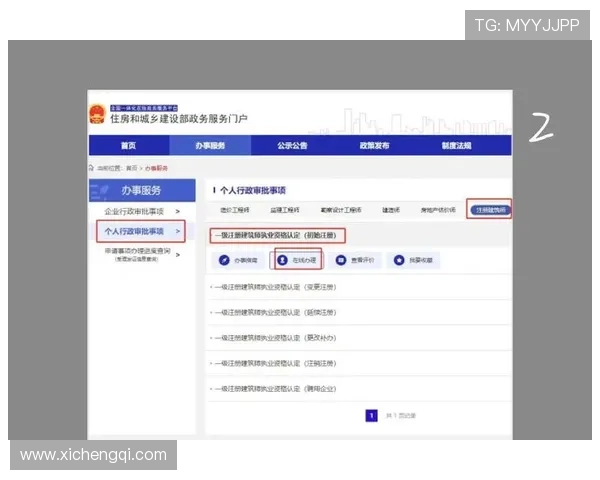This screenshot has height=480, width=600.
Task: Open the 制度法规 navigation item
Action: pos(457,145)
